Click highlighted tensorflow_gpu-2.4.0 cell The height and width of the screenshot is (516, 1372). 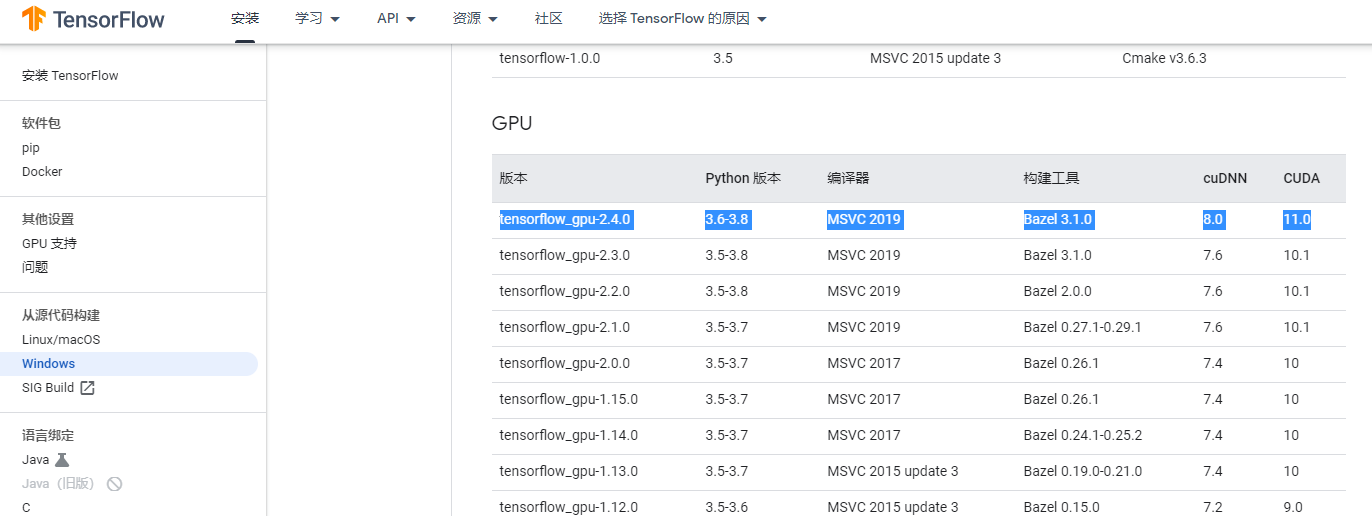point(565,219)
